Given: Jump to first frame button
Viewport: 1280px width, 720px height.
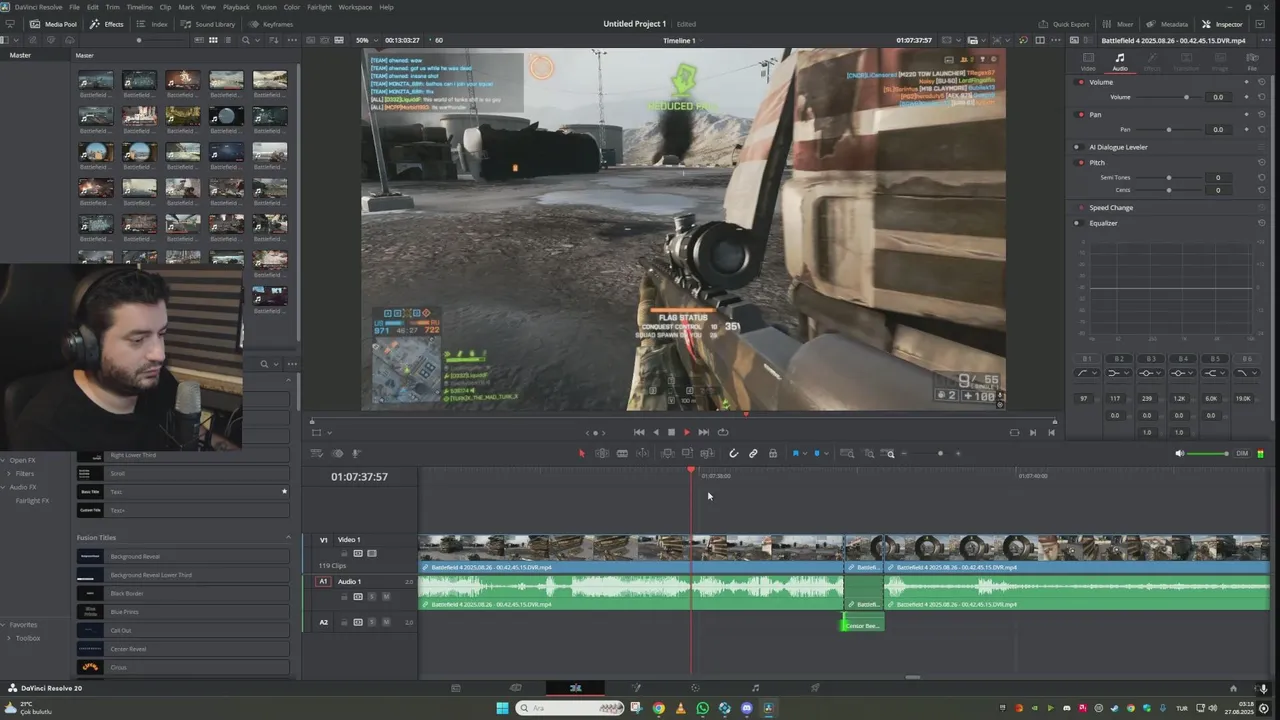Looking at the screenshot, I should 639,432.
